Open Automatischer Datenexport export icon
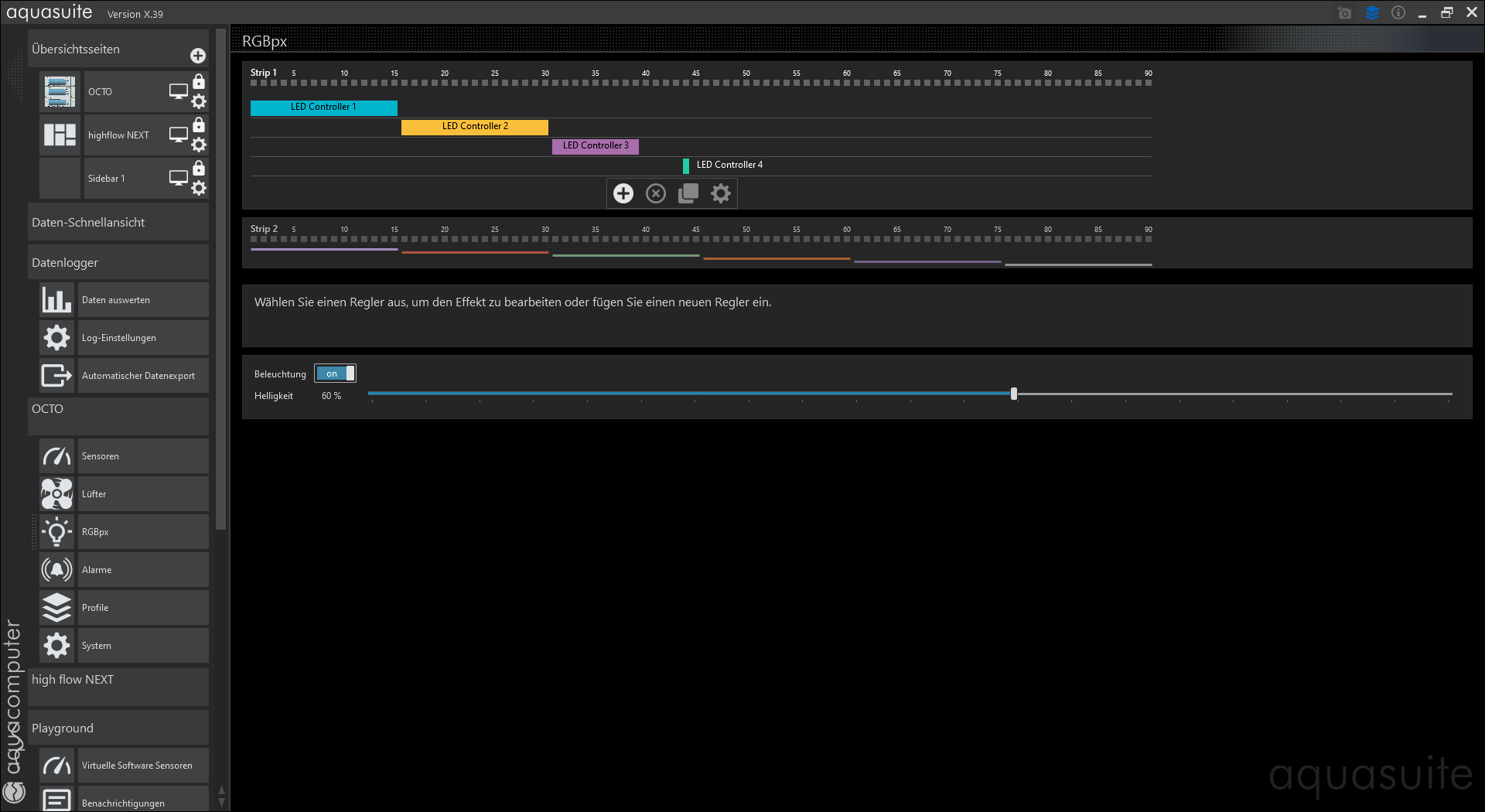The height and width of the screenshot is (812, 1485). (x=56, y=375)
